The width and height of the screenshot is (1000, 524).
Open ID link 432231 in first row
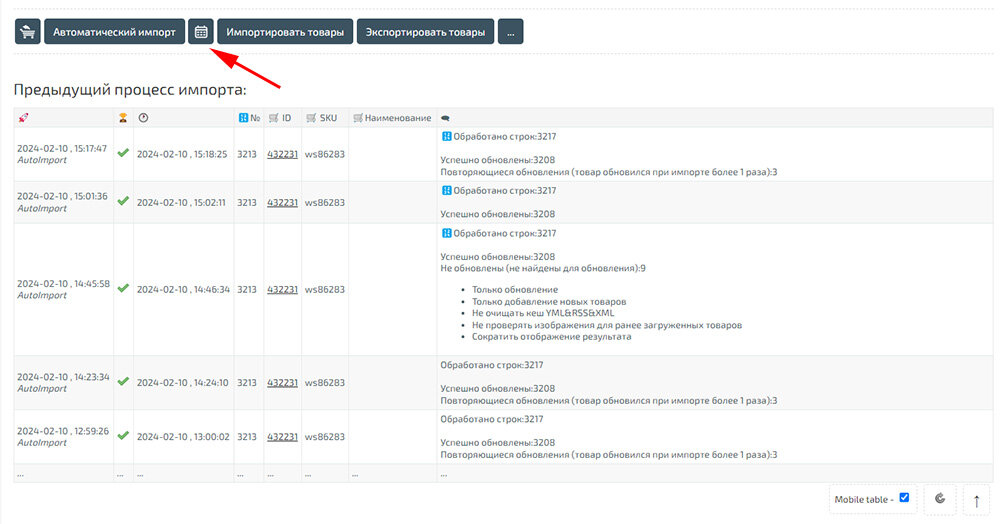pos(282,155)
